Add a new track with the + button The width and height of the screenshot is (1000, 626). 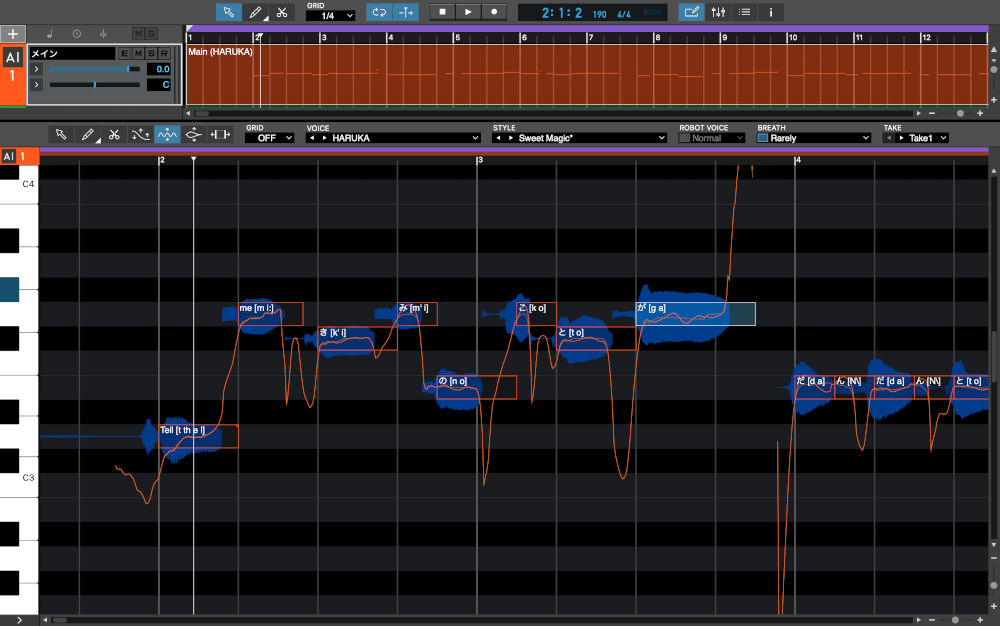(11, 33)
